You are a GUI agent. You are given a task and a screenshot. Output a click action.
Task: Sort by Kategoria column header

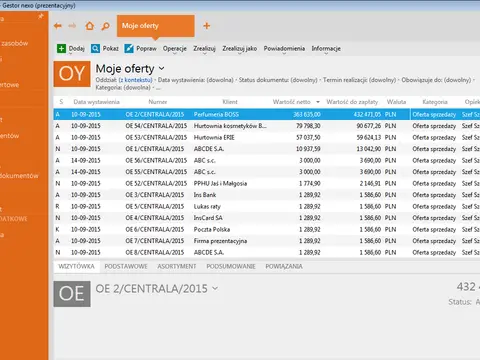[435, 102]
